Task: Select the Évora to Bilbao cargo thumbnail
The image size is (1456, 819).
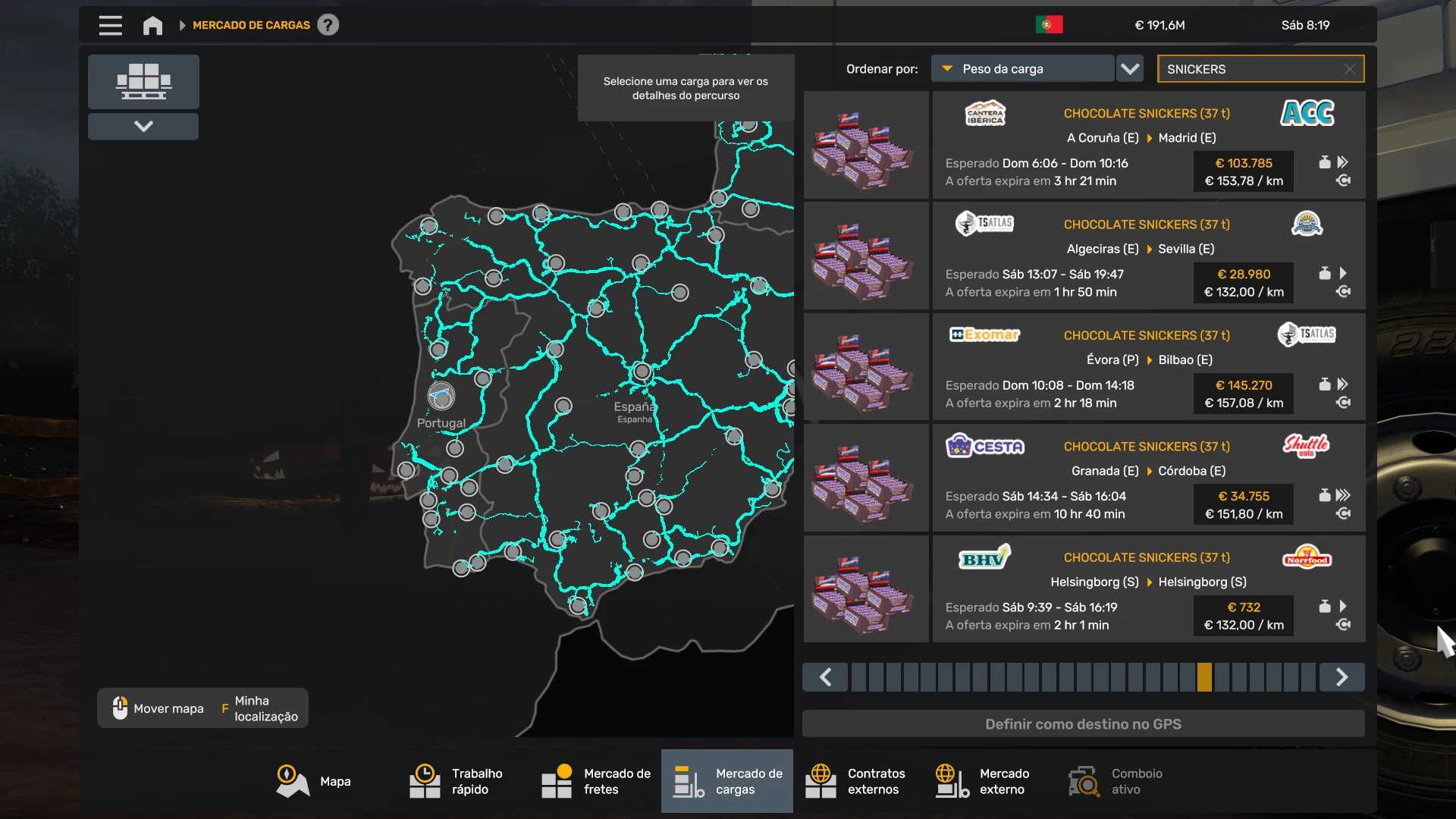Action: 866,367
